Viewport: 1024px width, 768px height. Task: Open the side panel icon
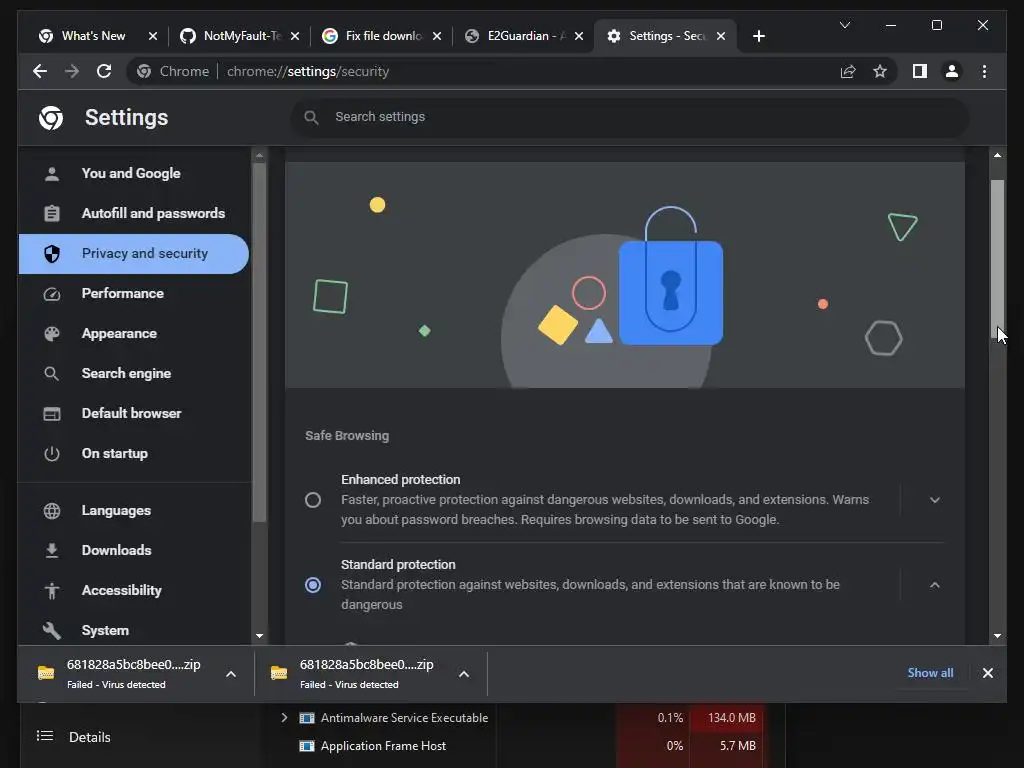pyautogui.click(x=920, y=71)
